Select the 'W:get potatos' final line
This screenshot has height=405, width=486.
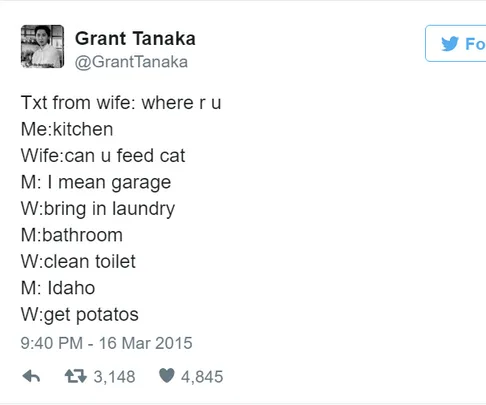(x=80, y=315)
